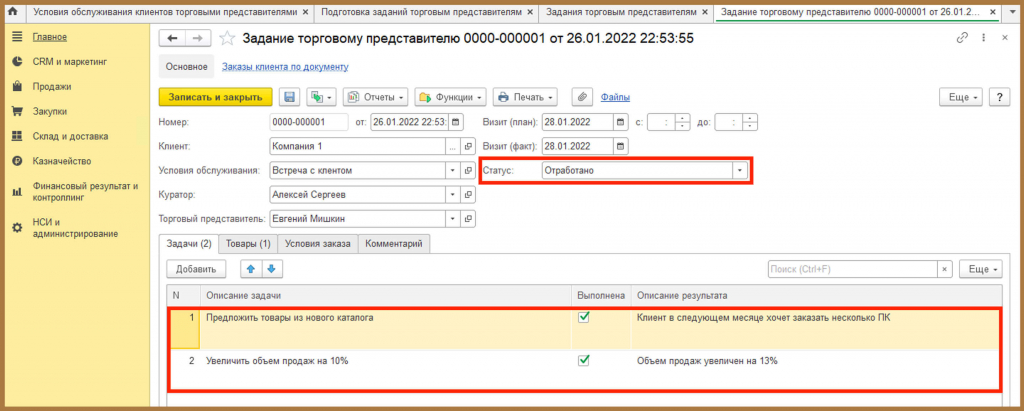Toggle Выполнена for Предложить товары из нового каталога

click(x=584, y=318)
